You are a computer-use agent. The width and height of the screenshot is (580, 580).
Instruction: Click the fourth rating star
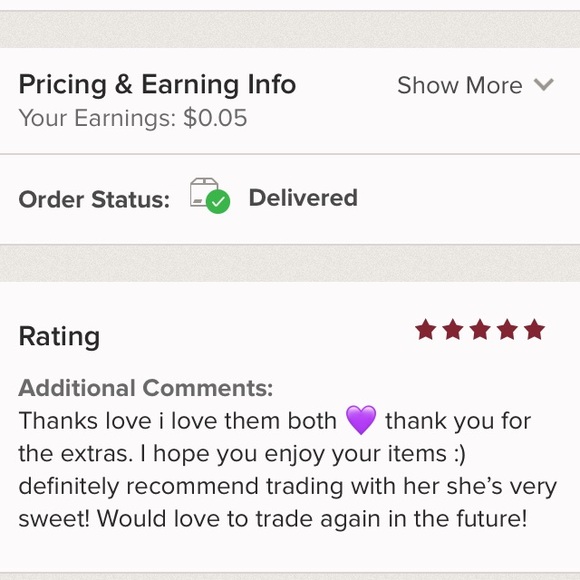(x=508, y=329)
